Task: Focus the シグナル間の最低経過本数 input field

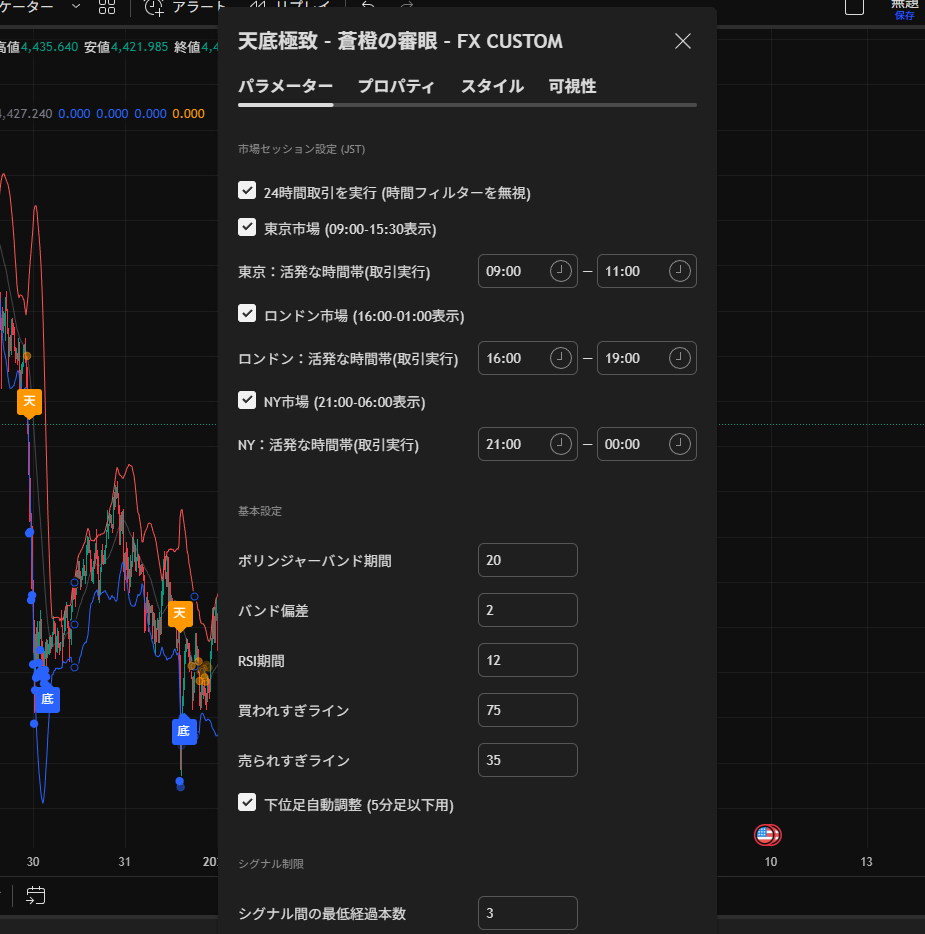Action: pyautogui.click(x=528, y=913)
